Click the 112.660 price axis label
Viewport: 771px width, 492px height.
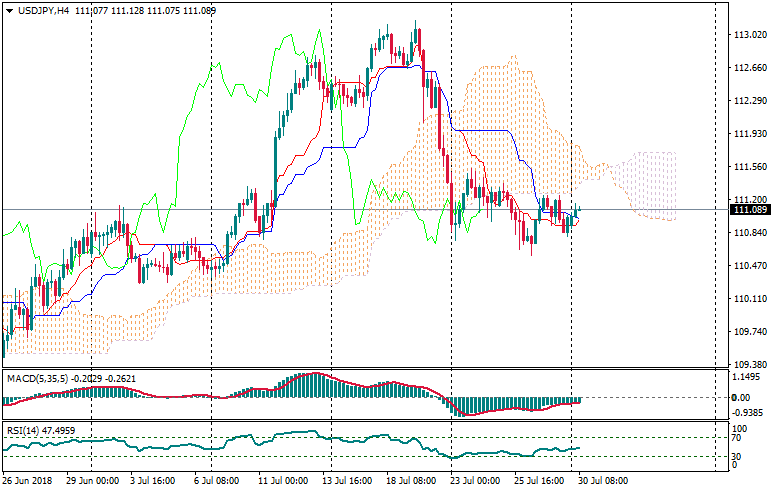coord(749,68)
